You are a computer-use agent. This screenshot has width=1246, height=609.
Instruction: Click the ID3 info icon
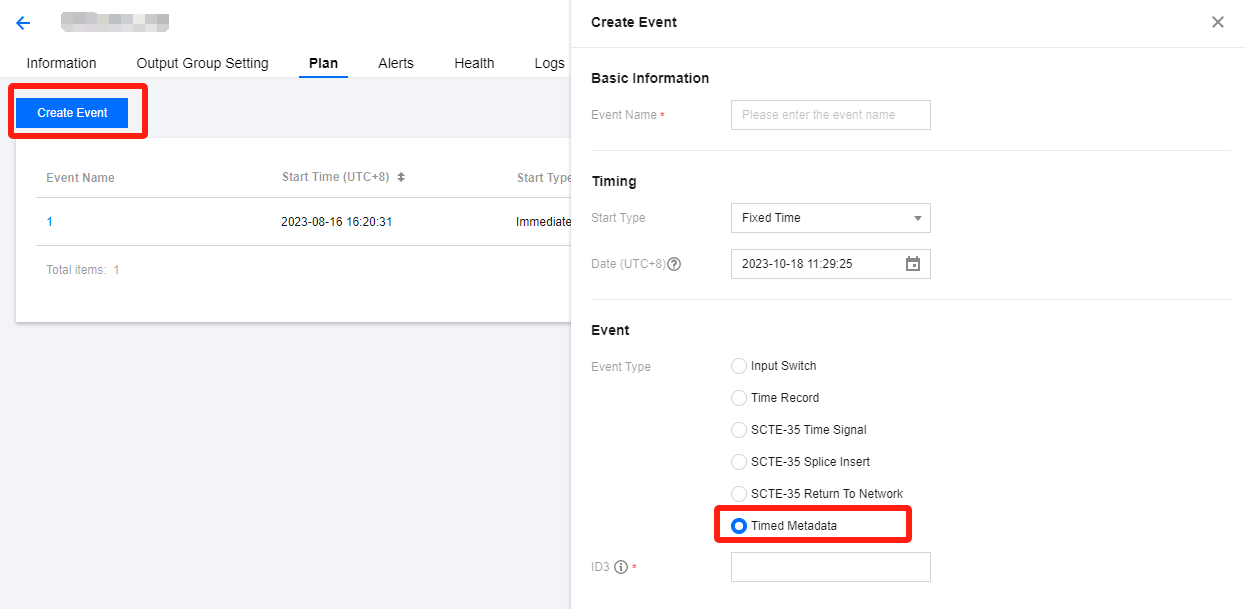[621, 568]
